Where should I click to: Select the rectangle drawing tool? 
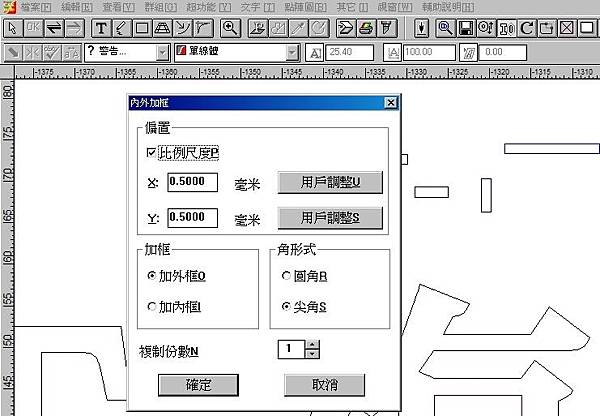pos(142,28)
